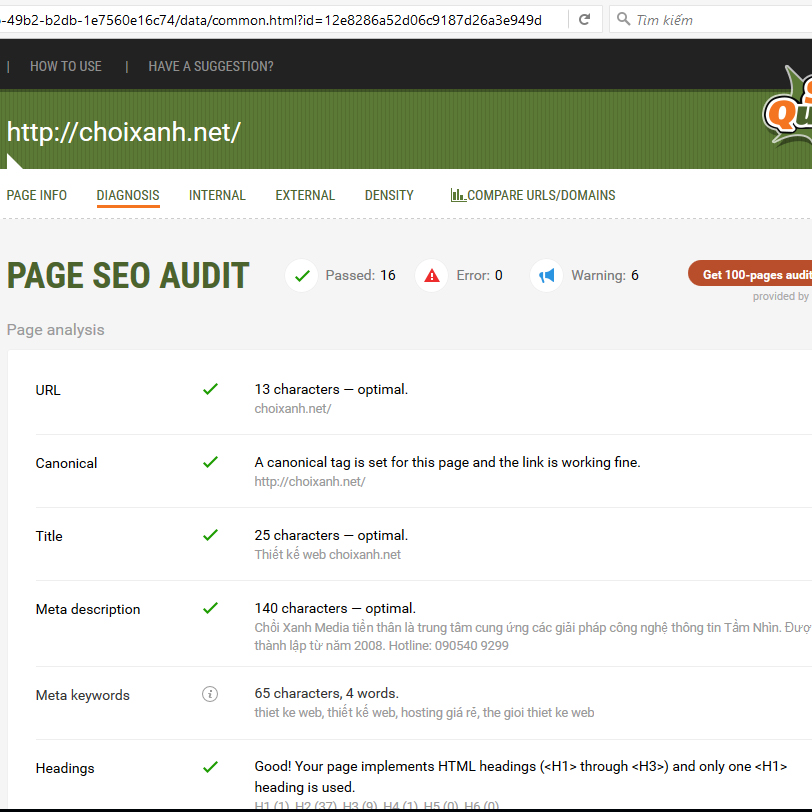Click the 'Canonical' row label
Screen dimensions: 812x812
pos(66,463)
